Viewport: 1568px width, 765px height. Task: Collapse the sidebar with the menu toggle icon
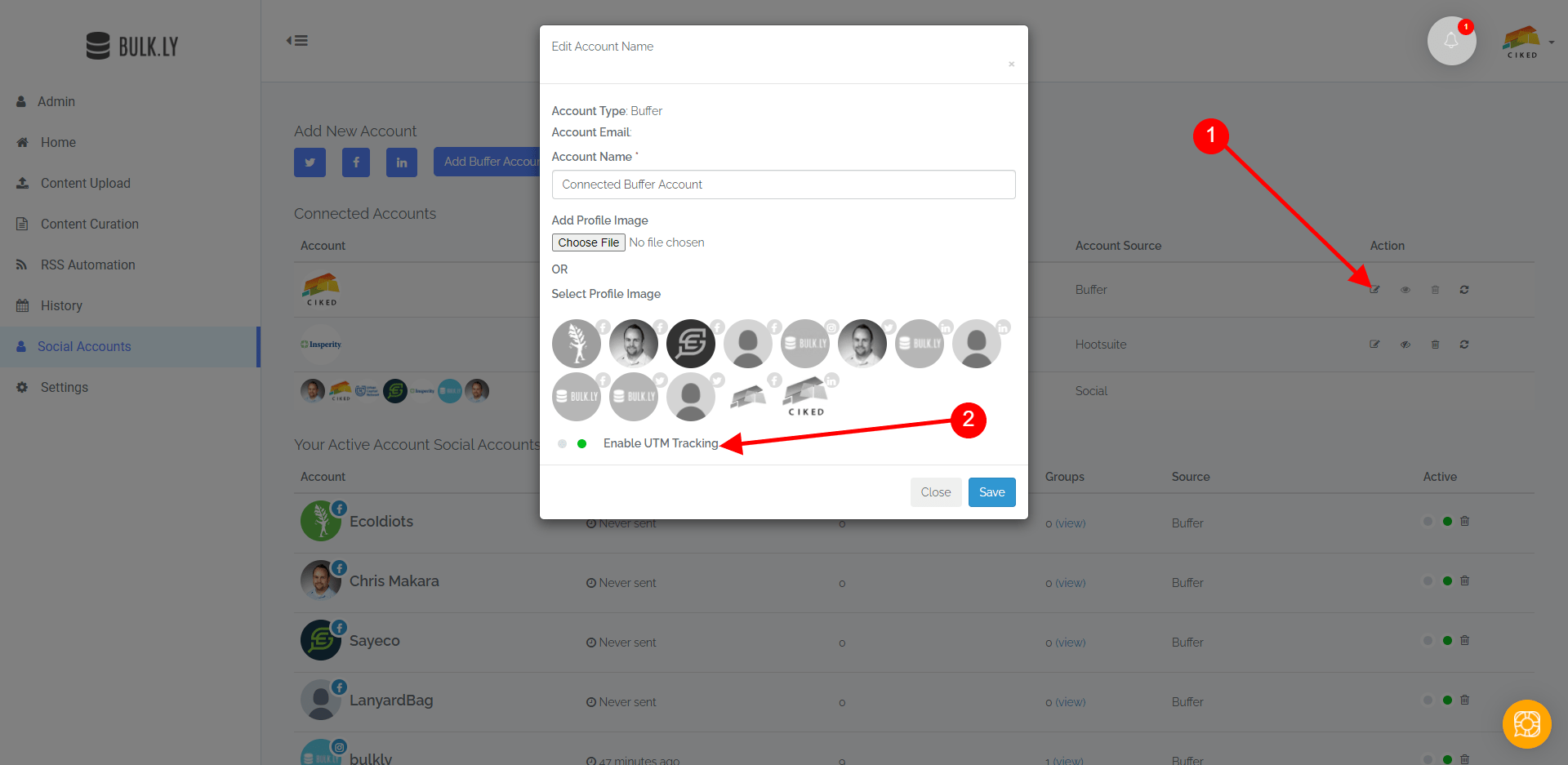pos(297,41)
